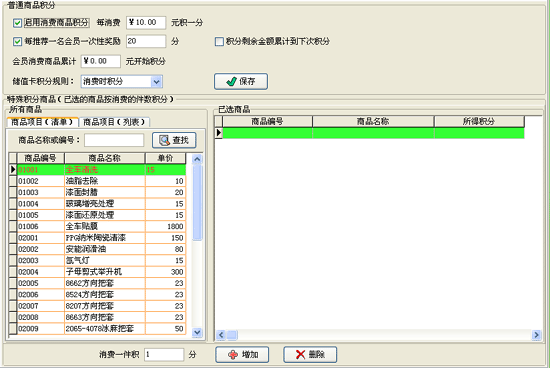Viewport: 550px width, 368px height.
Task: Click the 单价 column header
Action: (165, 158)
